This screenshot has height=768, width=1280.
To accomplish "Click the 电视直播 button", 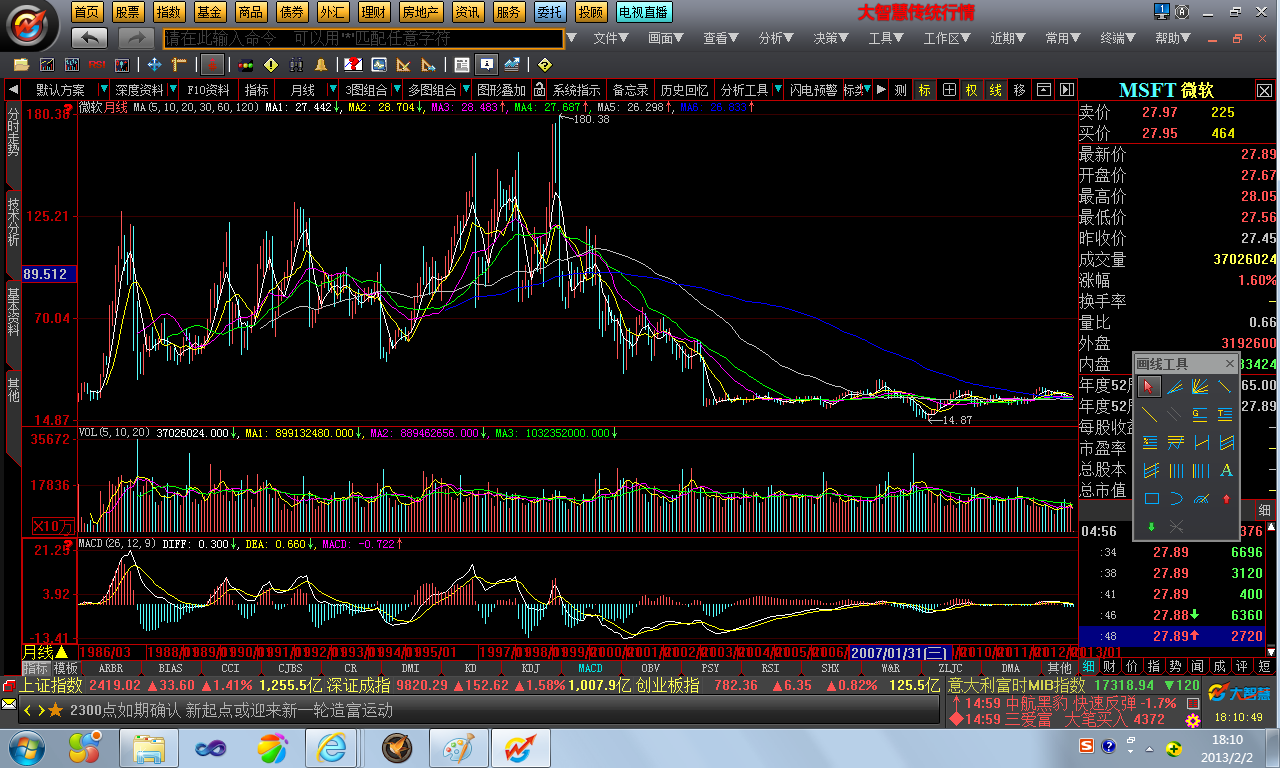I will (x=644, y=12).
